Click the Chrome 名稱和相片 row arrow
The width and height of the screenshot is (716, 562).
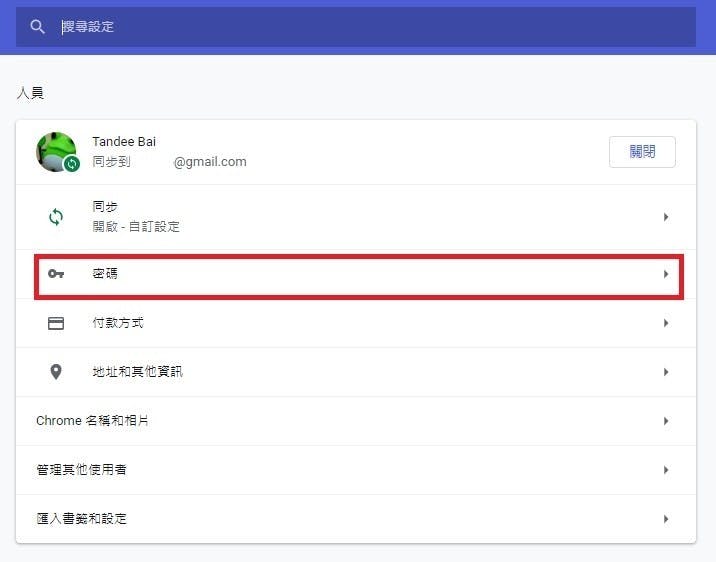pyautogui.click(x=666, y=421)
